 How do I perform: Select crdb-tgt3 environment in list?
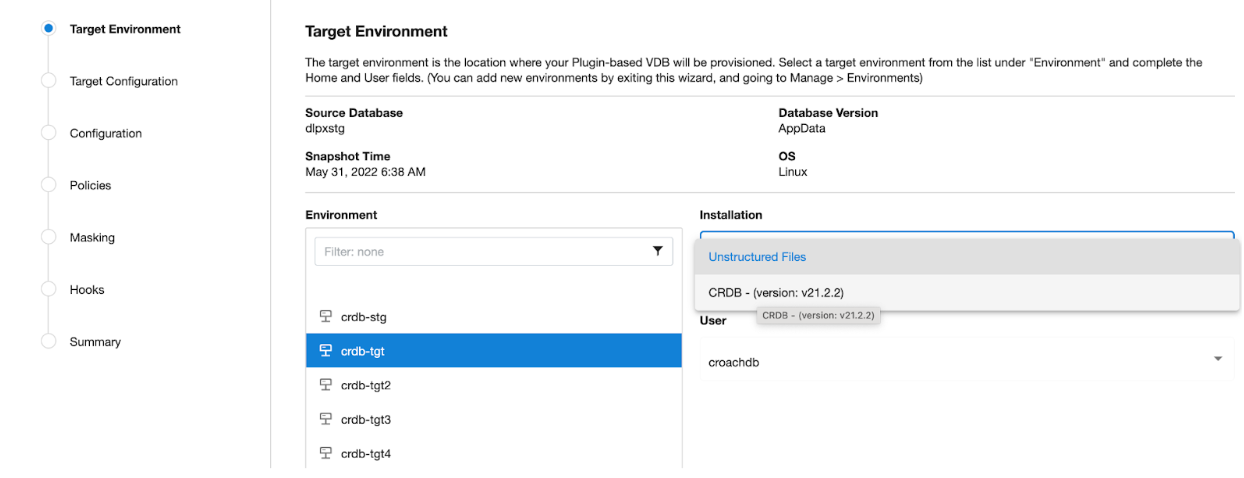coord(366,419)
